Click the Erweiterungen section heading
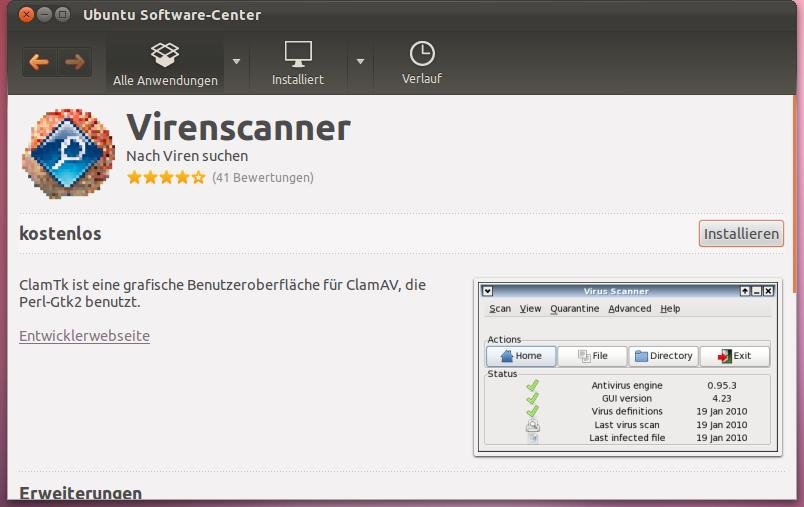Image resolution: width=804 pixels, height=507 pixels. pyautogui.click(x=81, y=493)
